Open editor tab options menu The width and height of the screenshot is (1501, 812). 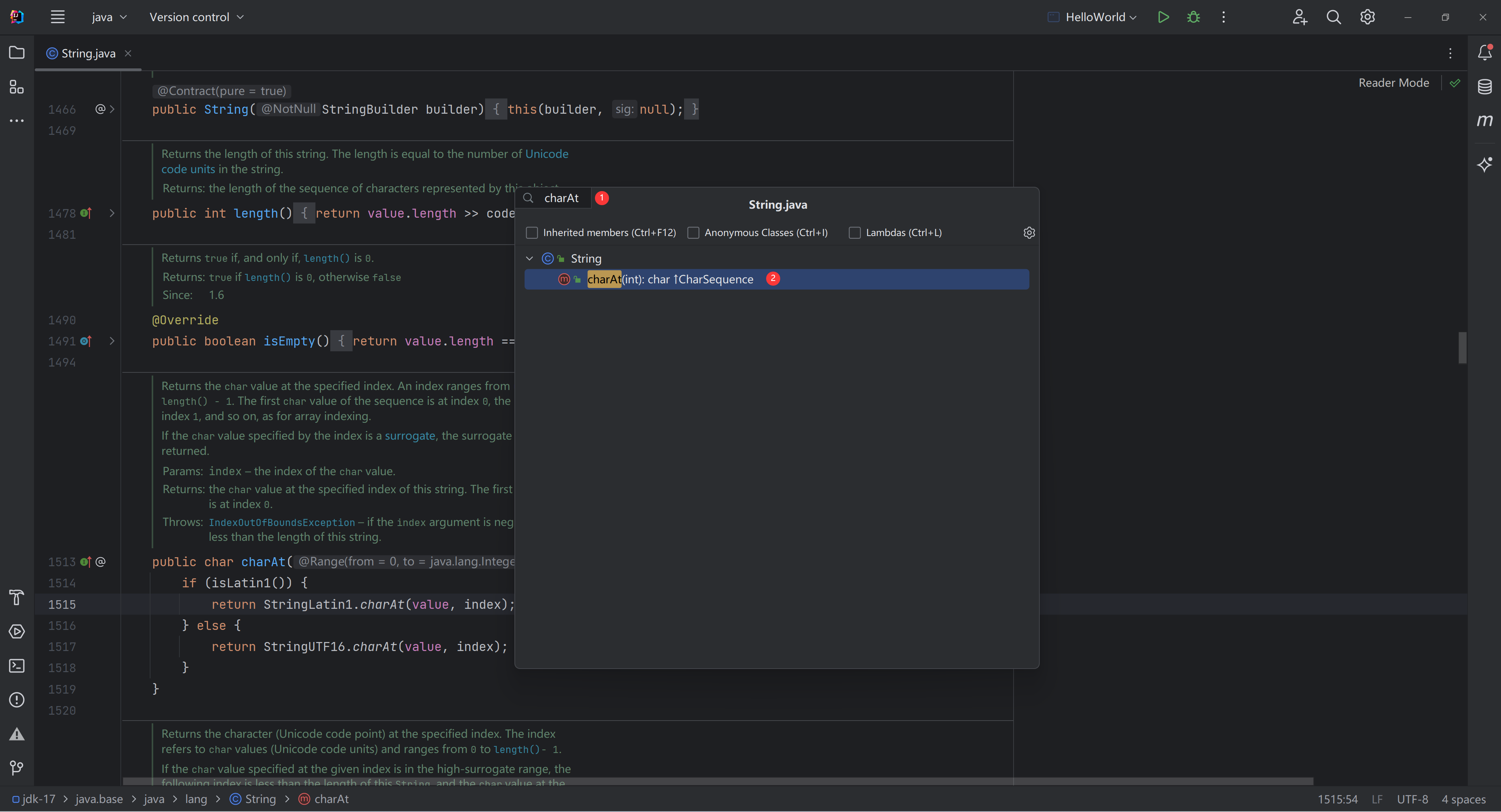[x=1450, y=53]
